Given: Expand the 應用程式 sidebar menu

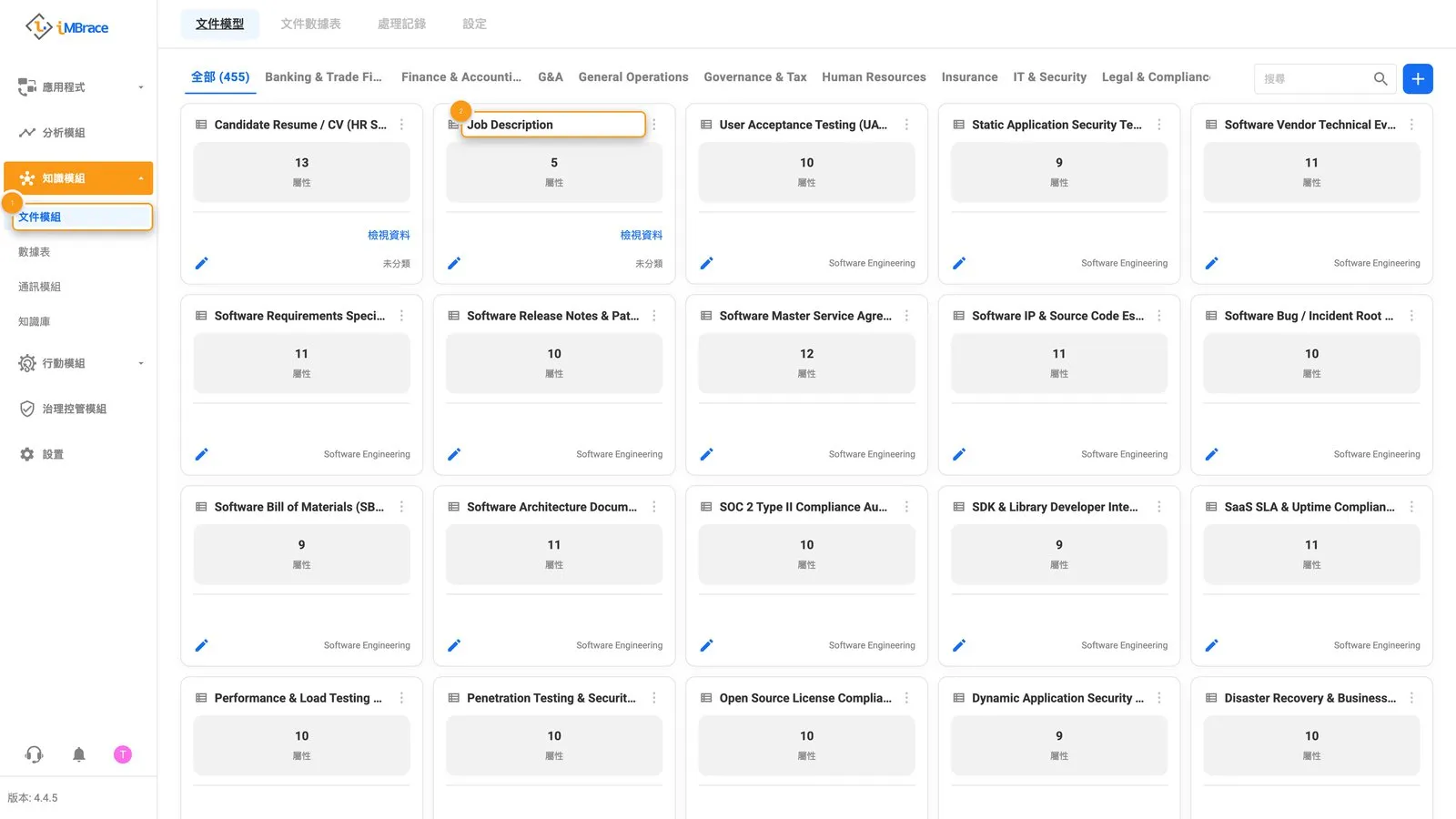Looking at the screenshot, I should click(x=78, y=87).
